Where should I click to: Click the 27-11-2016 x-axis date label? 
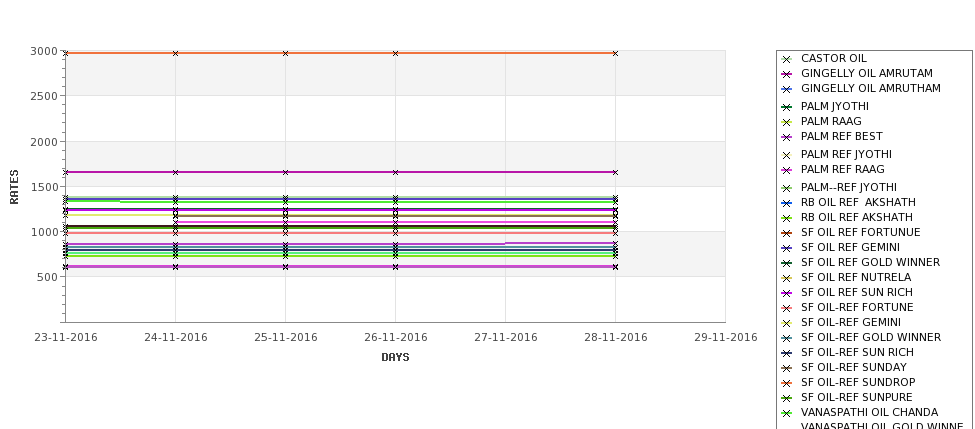(506, 337)
